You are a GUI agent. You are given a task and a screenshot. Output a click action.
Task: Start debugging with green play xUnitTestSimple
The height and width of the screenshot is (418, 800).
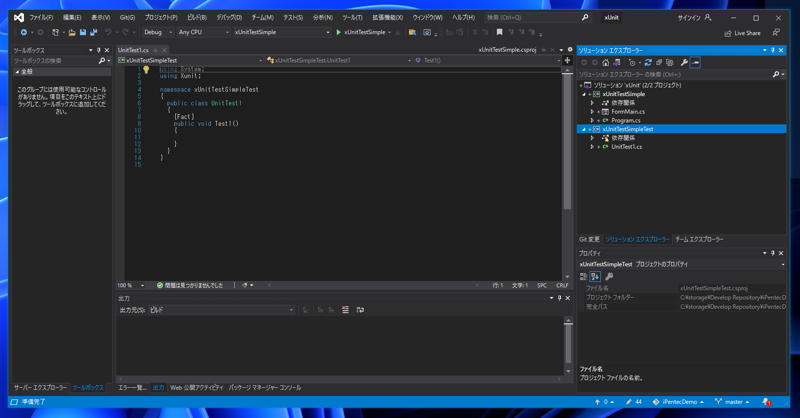(361, 32)
